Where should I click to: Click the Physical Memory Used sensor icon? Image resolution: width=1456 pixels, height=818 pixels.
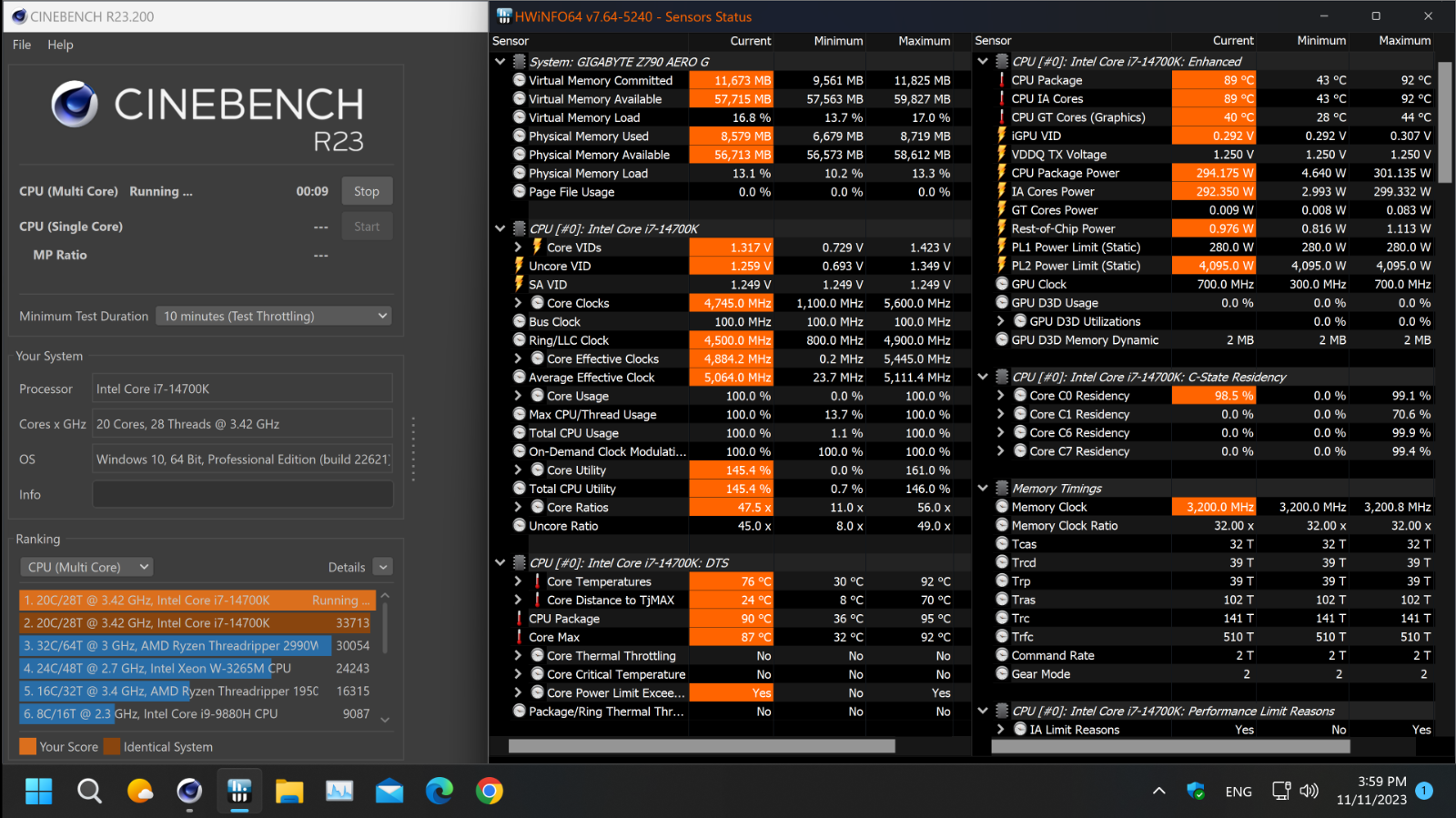coord(520,136)
